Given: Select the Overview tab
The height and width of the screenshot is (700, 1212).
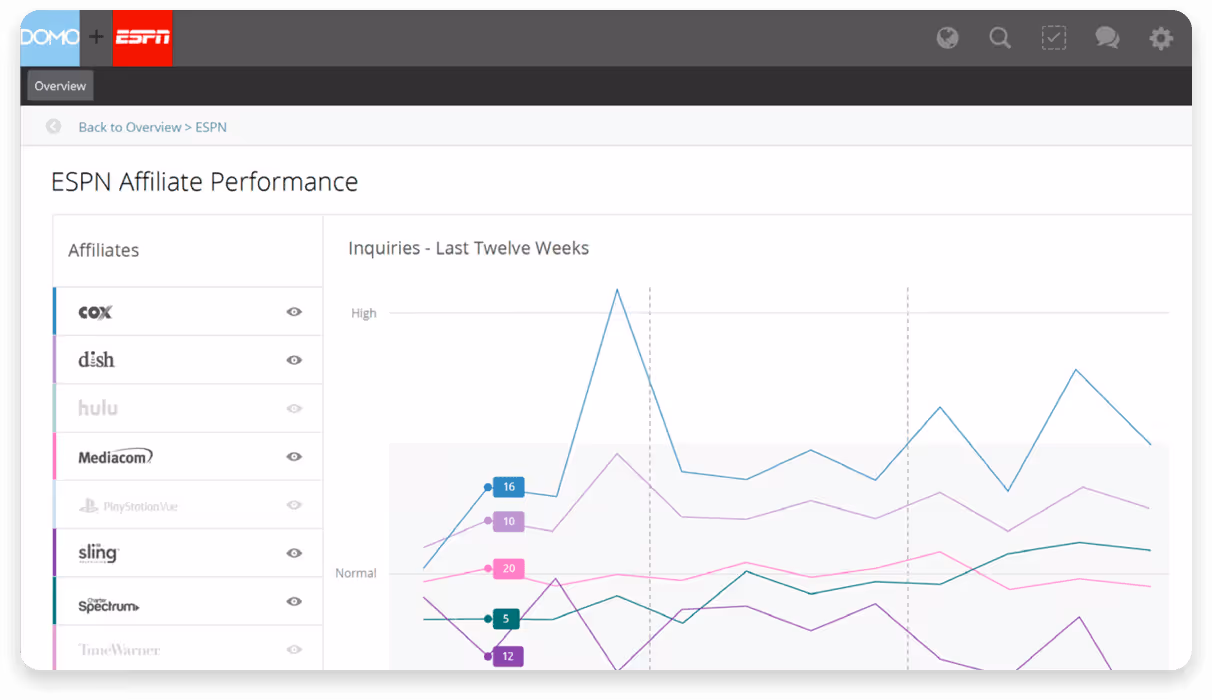Looking at the screenshot, I should 60,86.
